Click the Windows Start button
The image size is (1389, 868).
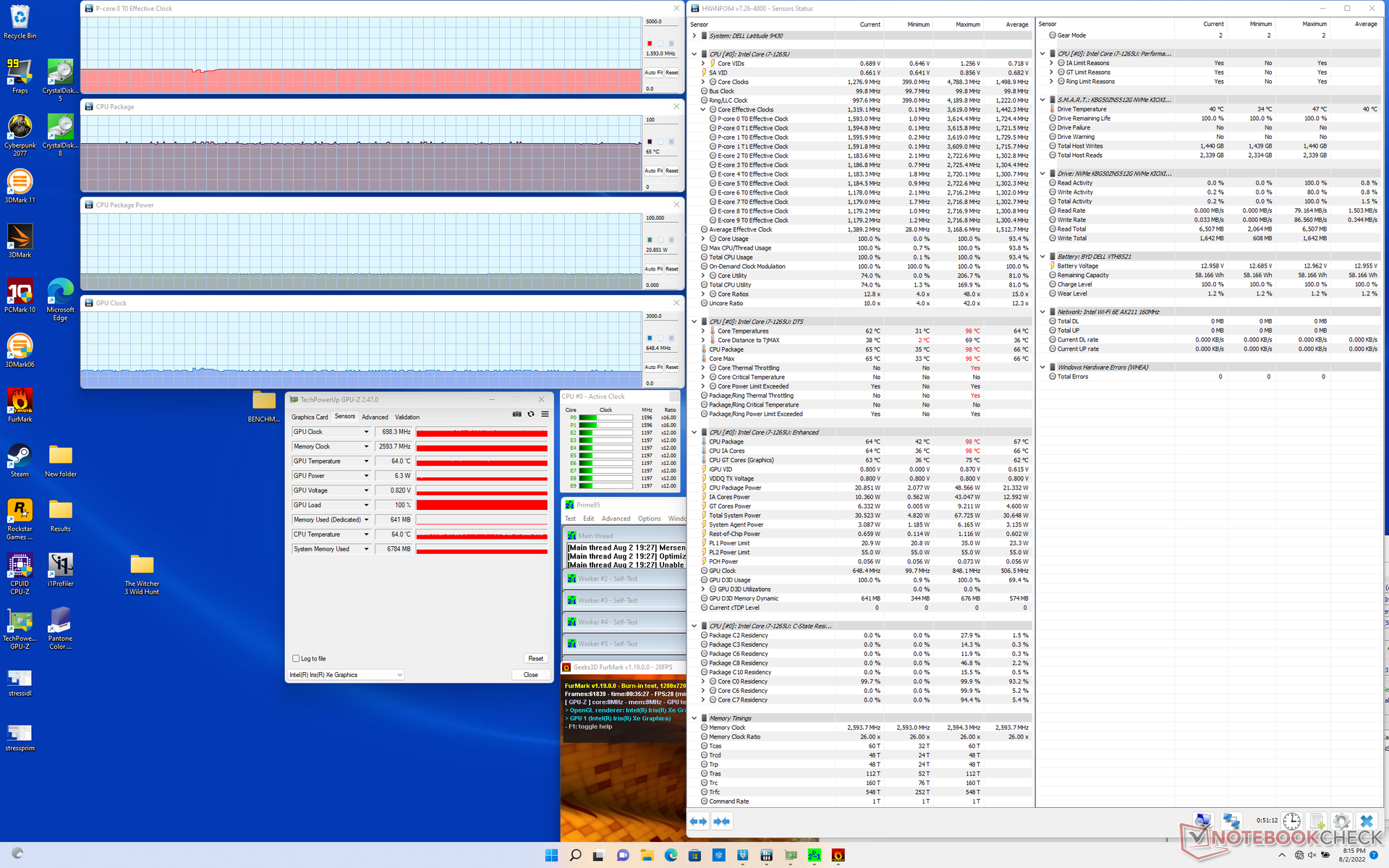(x=551, y=855)
